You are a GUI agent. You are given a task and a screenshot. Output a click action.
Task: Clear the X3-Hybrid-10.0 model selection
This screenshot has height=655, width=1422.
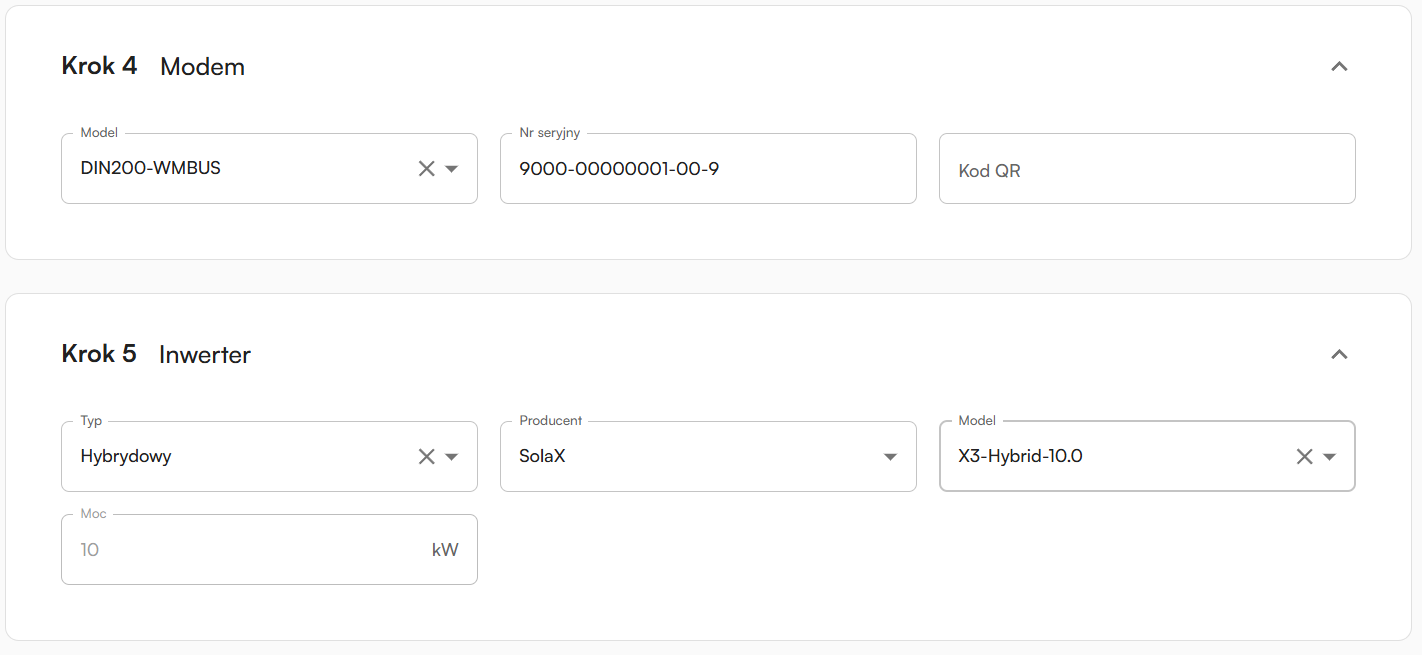point(1304,457)
